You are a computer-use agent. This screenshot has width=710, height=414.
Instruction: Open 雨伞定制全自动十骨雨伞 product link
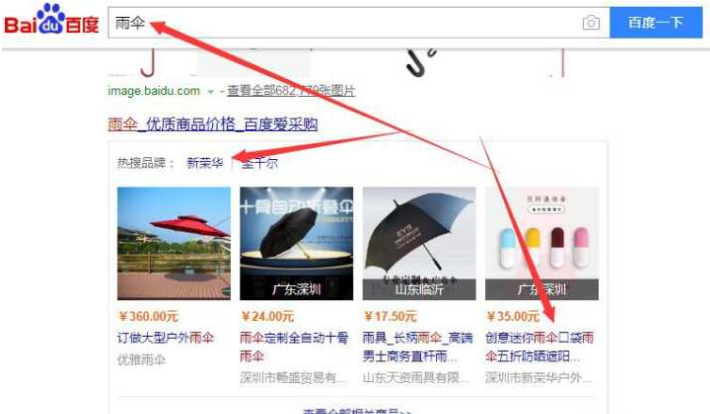pos(294,347)
